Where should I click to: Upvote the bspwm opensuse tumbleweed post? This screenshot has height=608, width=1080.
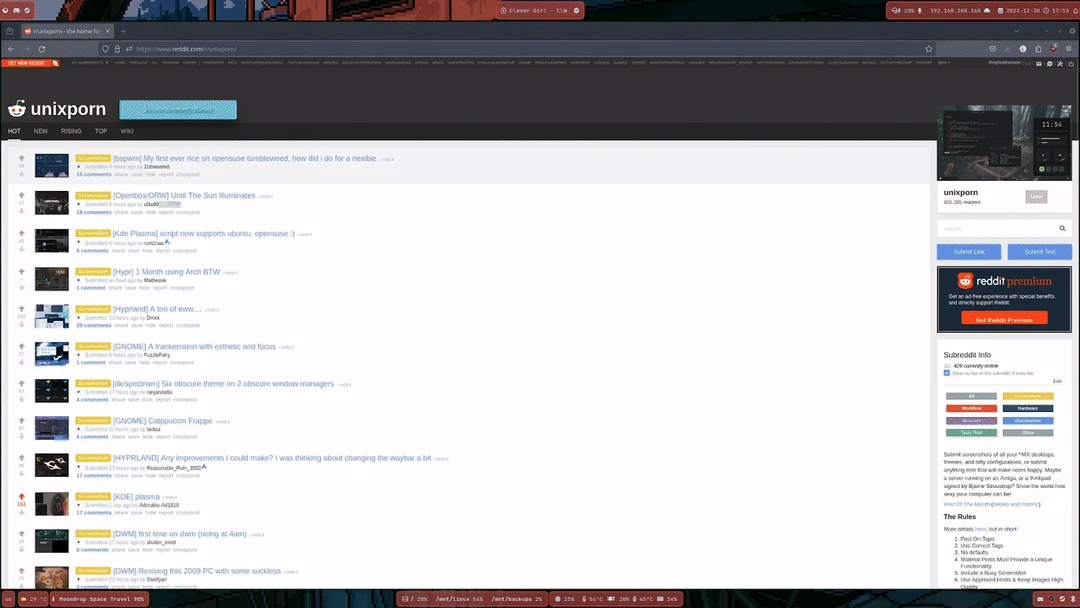click(21, 158)
